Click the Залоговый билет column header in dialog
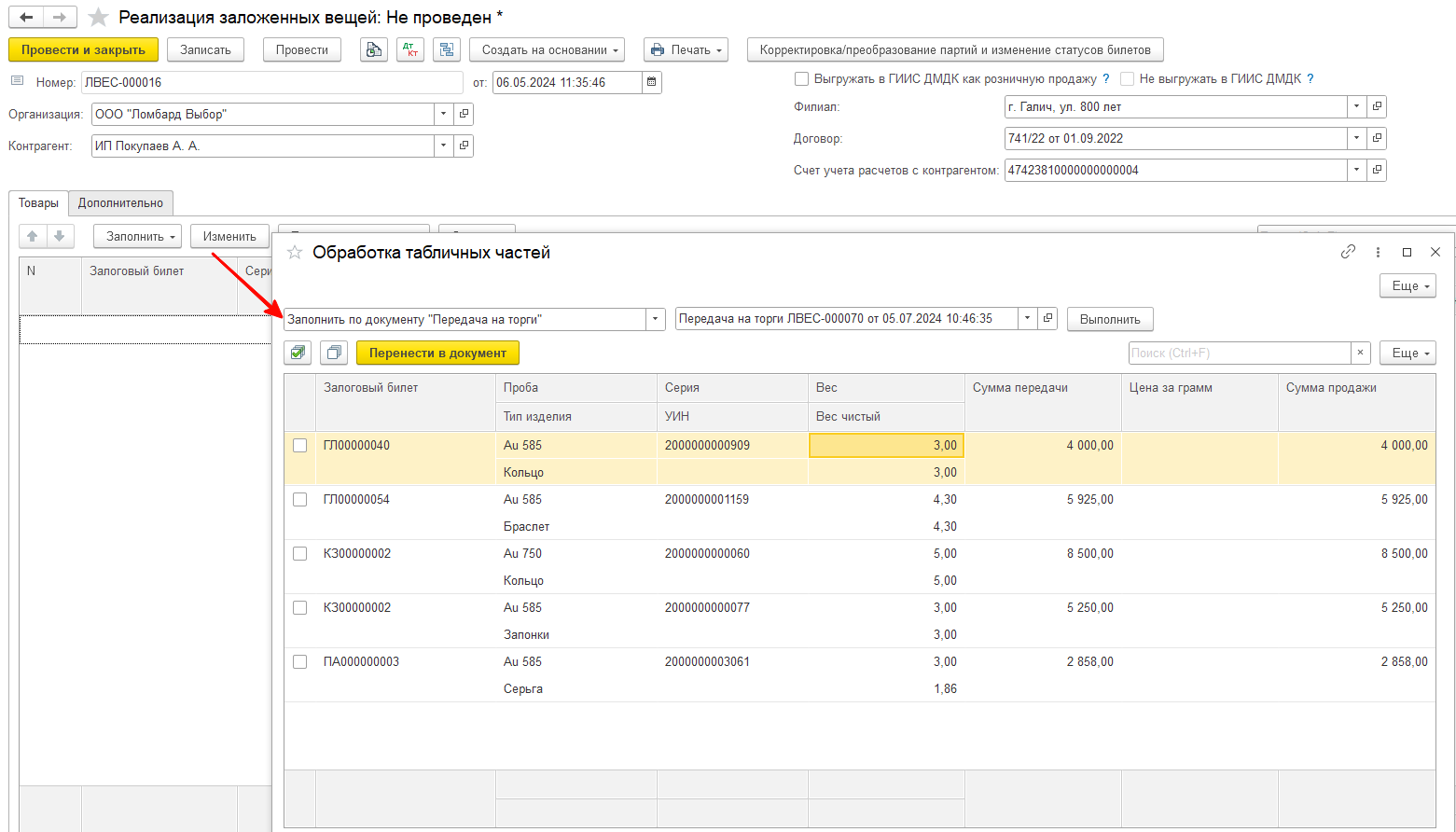The width and height of the screenshot is (1456, 832). pyautogui.click(x=406, y=402)
